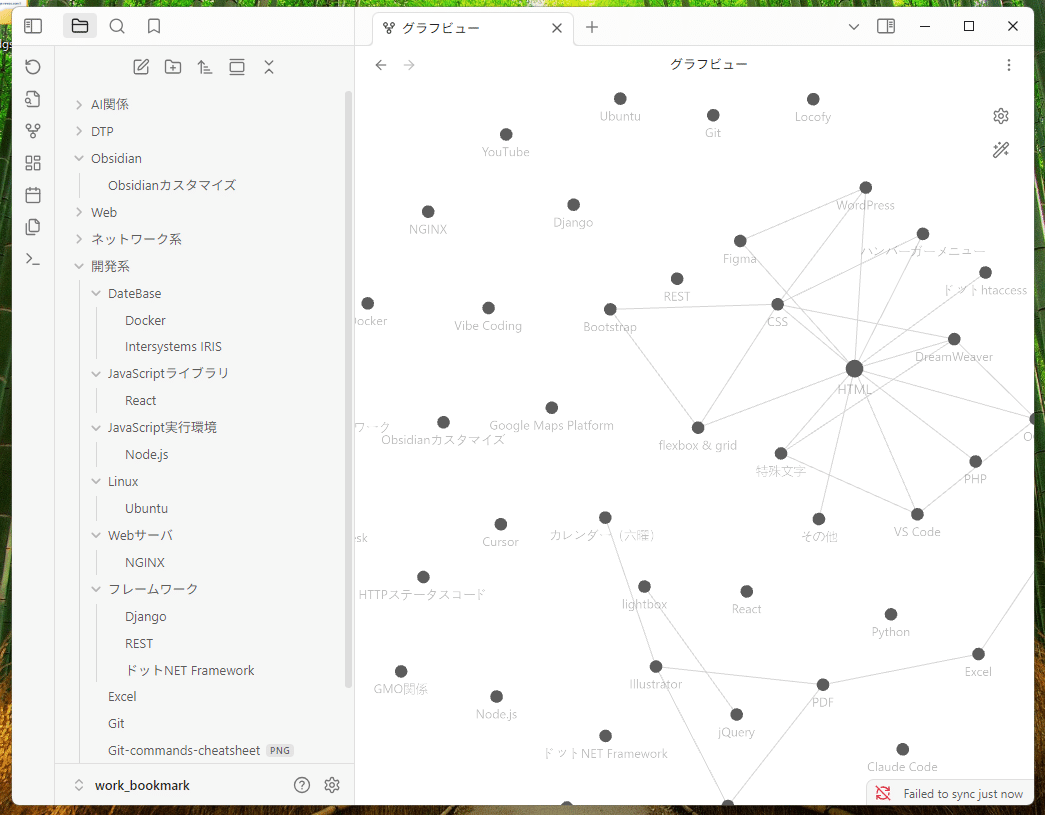Image resolution: width=1045 pixels, height=815 pixels.
Task: Open the Ubuntu note in tree
Action: coord(147,508)
